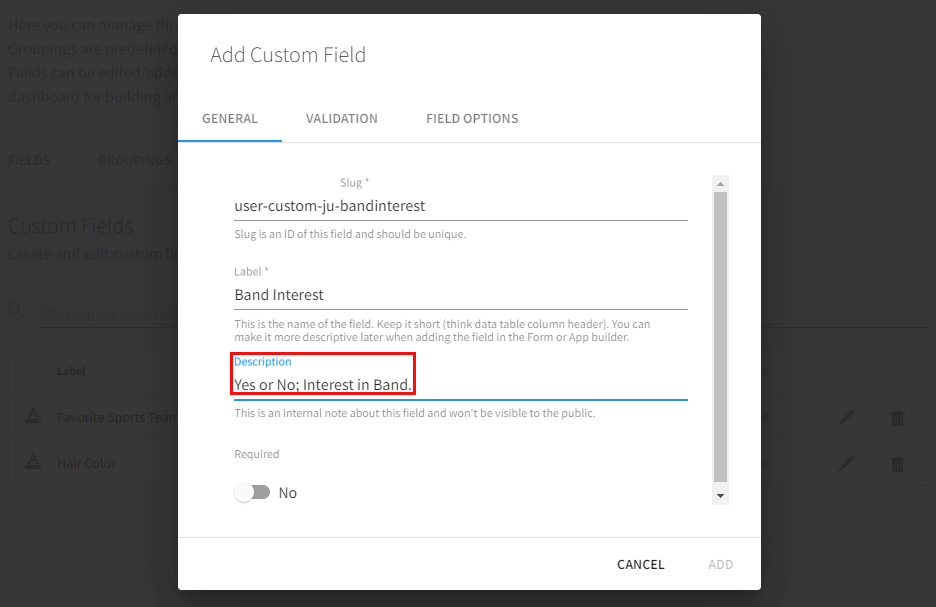The width and height of the screenshot is (936, 607).
Task: Open the Field Options tab
Action: click(472, 118)
